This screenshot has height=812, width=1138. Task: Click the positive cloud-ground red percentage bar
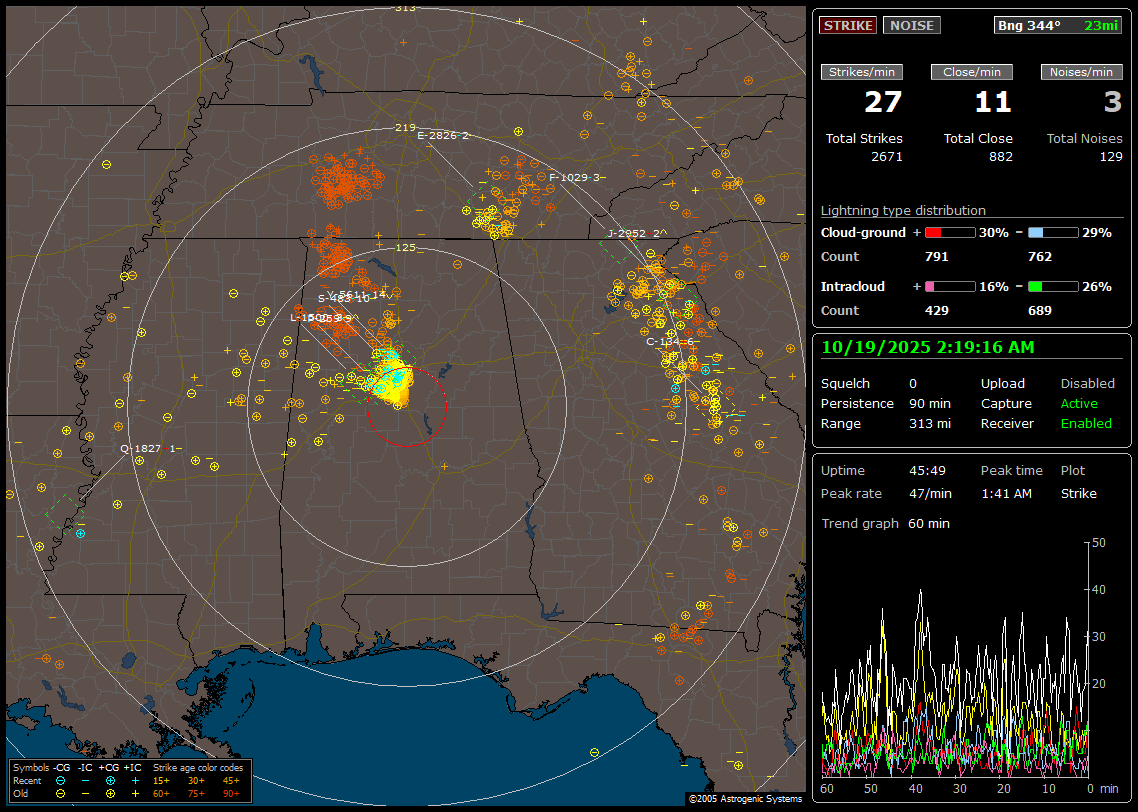[949, 232]
